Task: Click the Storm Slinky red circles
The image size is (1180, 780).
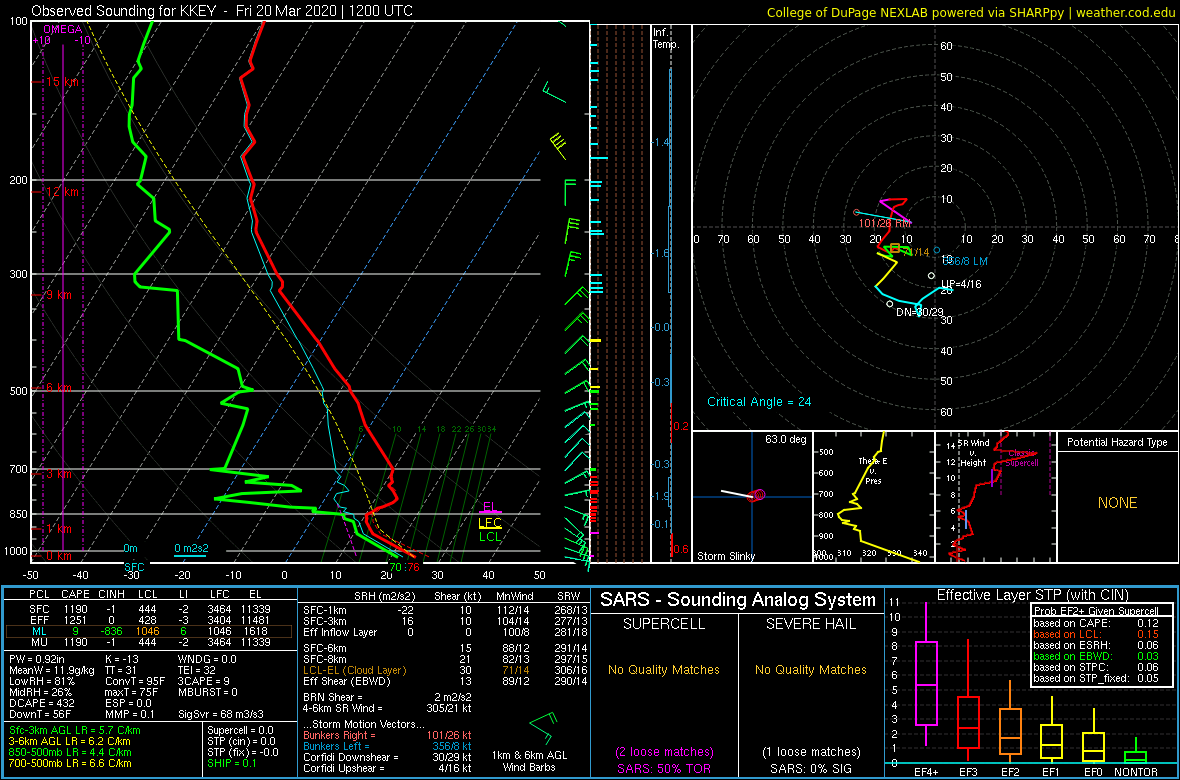Action: pyautogui.click(x=758, y=495)
